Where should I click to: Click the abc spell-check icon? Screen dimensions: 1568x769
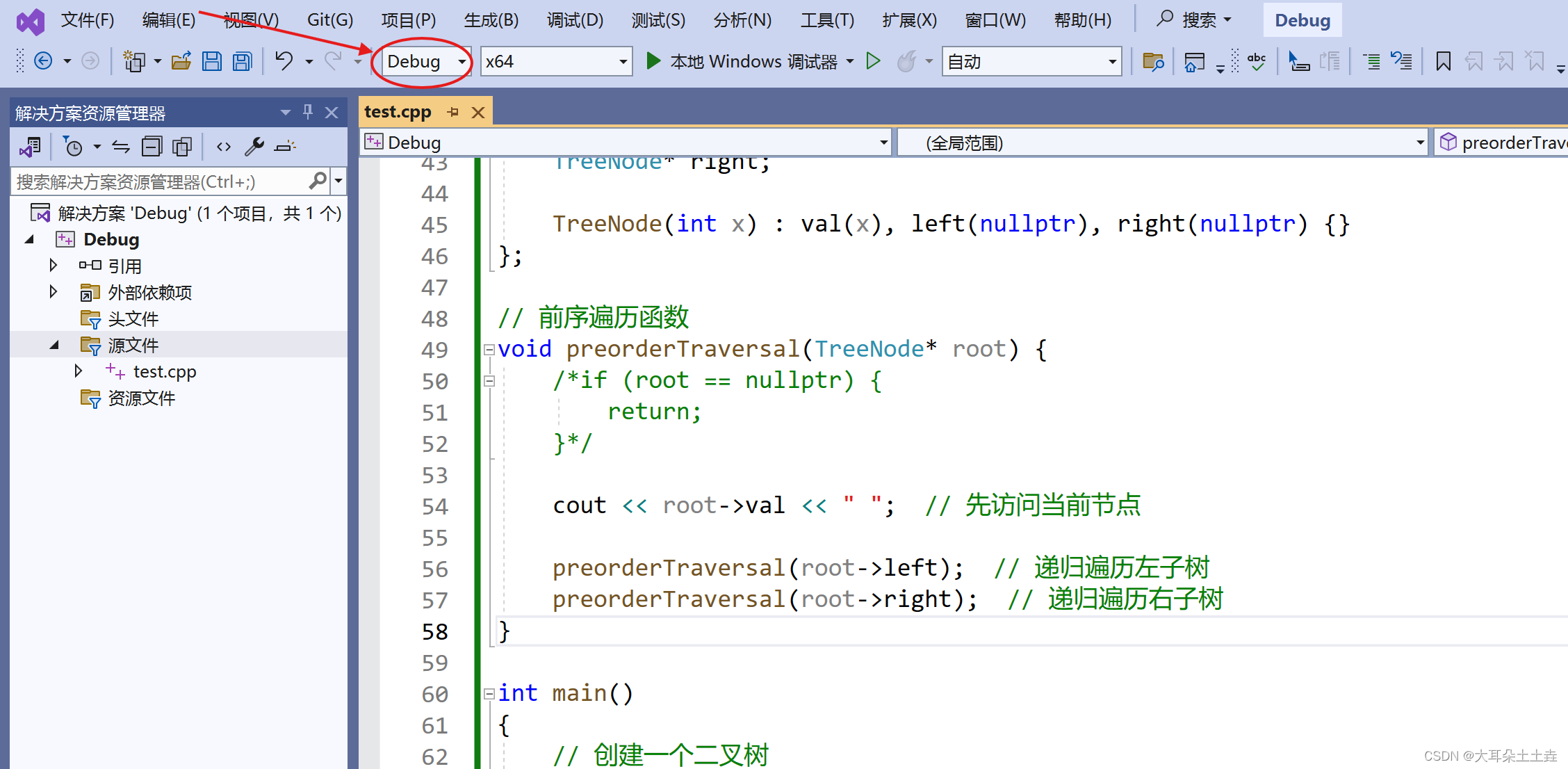[x=1257, y=61]
